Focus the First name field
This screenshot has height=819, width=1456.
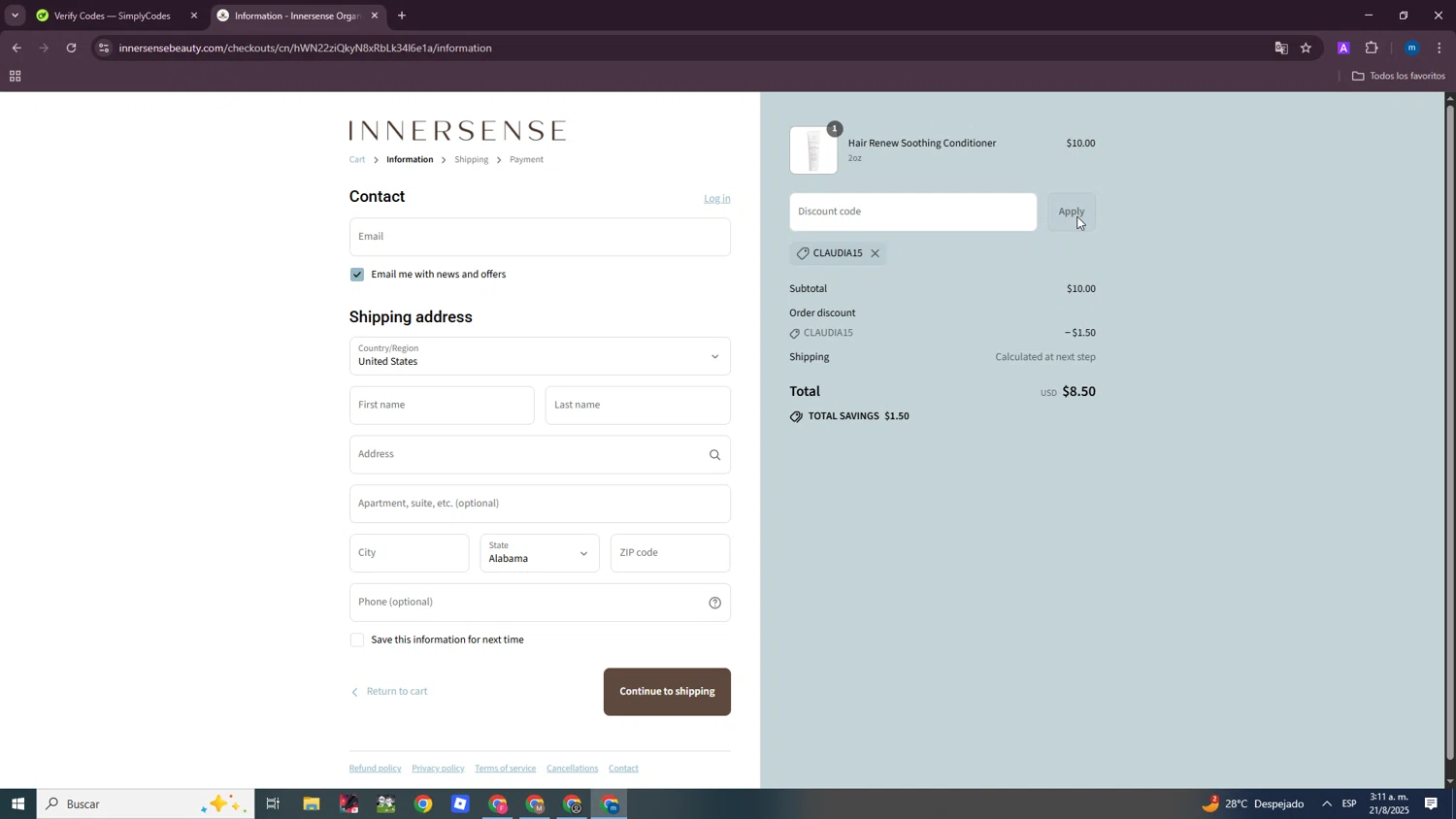point(442,406)
